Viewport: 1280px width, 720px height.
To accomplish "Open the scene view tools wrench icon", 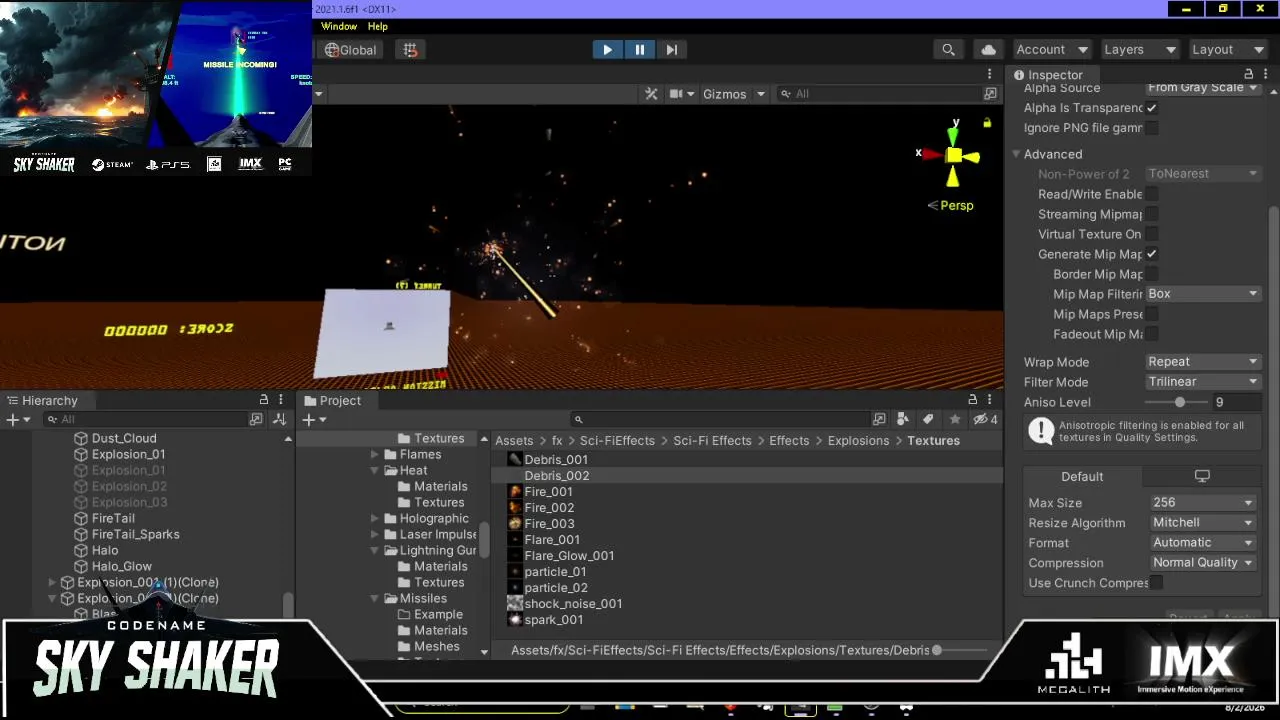I will pos(651,93).
